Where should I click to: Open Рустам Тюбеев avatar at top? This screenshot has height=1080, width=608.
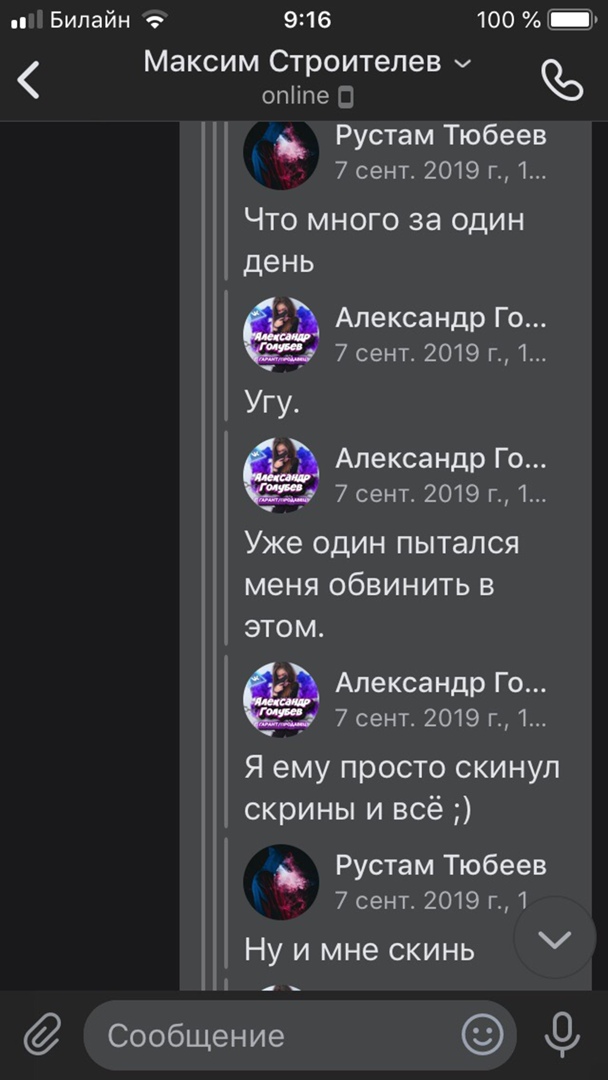click(x=281, y=153)
